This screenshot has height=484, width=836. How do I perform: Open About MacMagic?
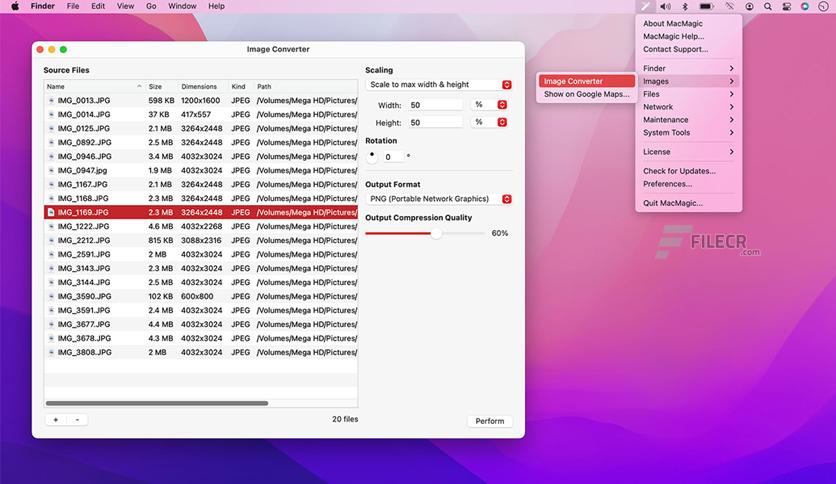[688, 23]
